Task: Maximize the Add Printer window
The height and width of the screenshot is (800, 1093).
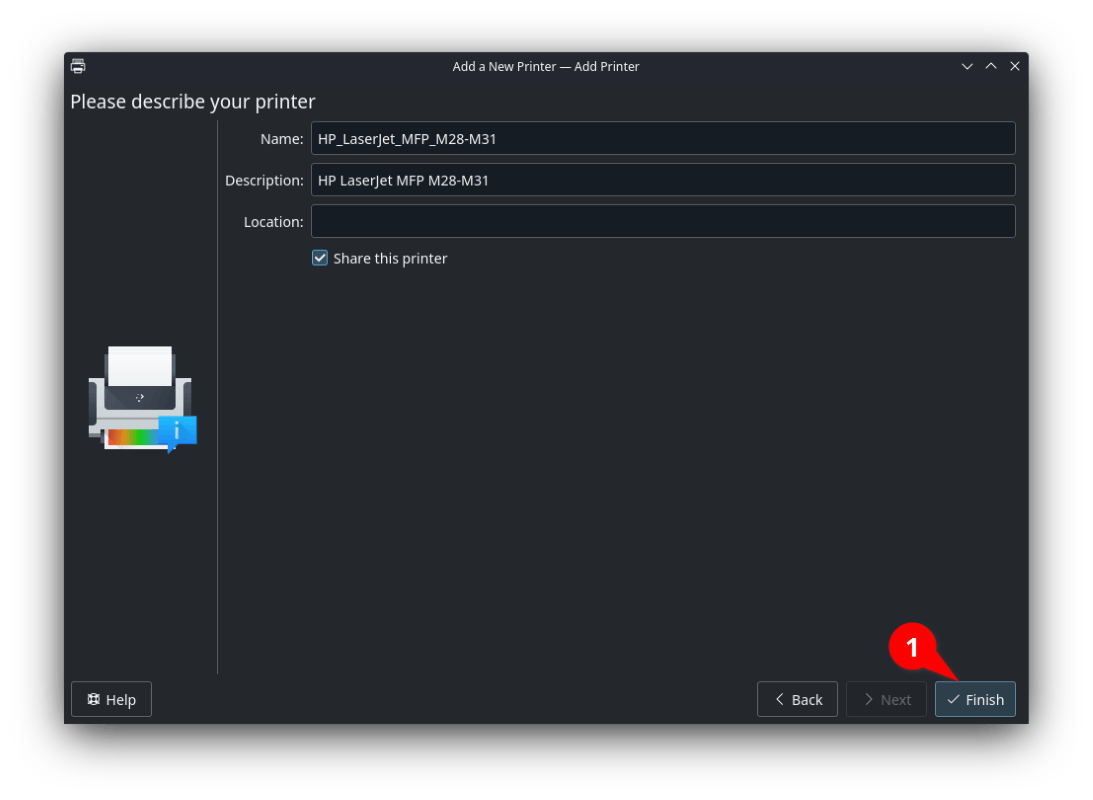Action: 991,66
